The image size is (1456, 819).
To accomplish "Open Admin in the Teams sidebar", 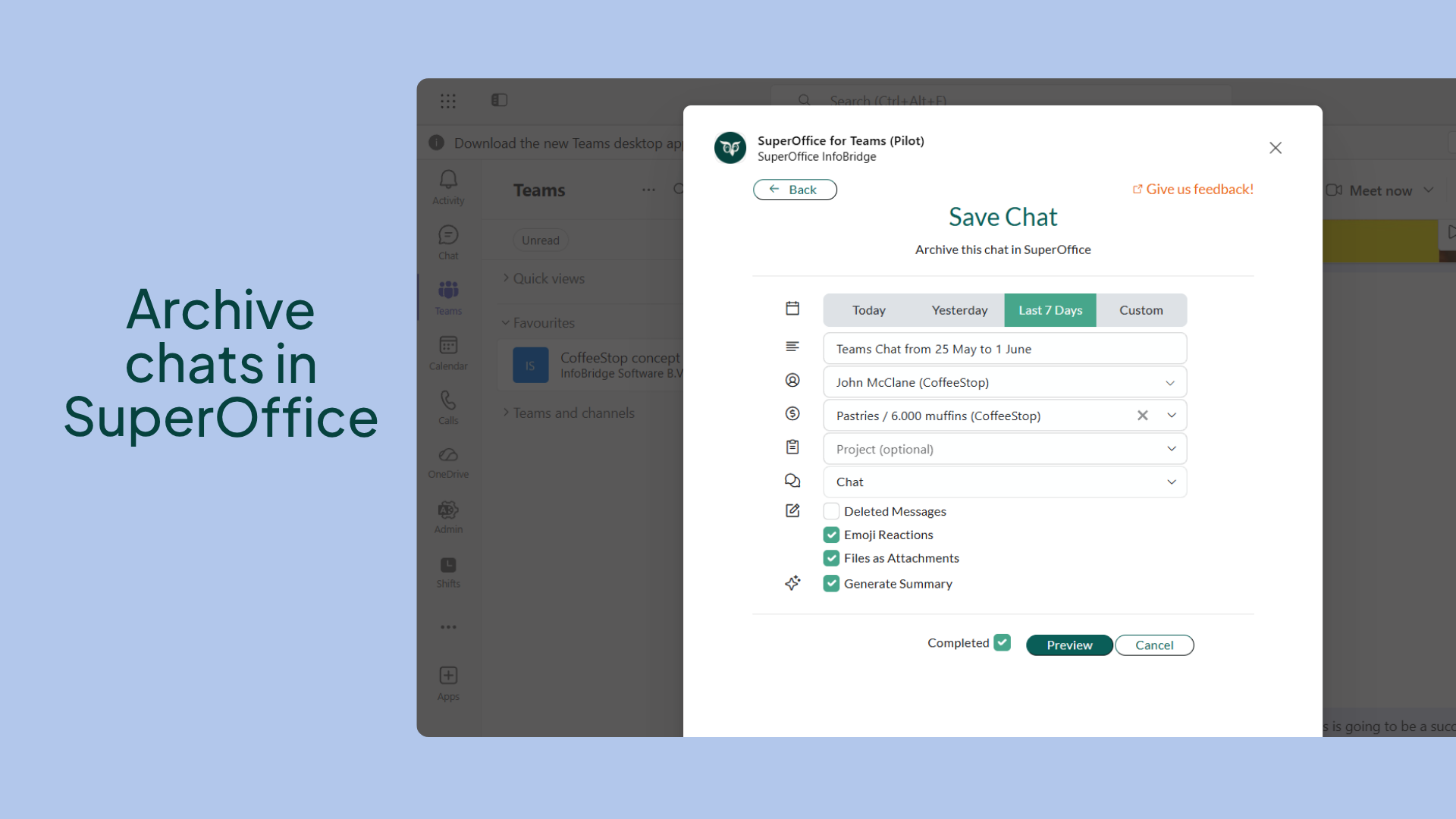I will (448, 517).
